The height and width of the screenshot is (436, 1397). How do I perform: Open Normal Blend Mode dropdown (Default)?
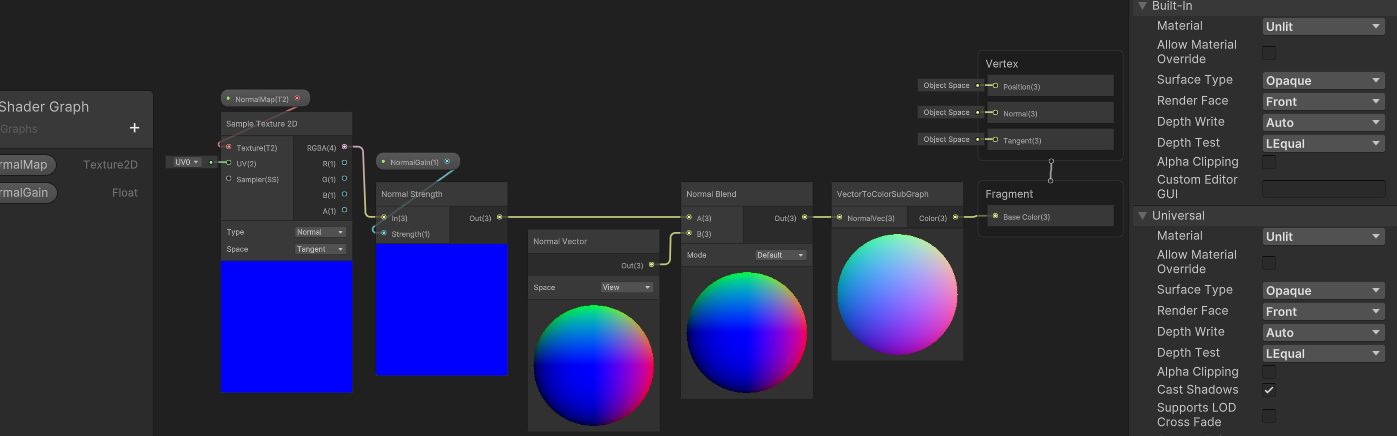[781, 255]
